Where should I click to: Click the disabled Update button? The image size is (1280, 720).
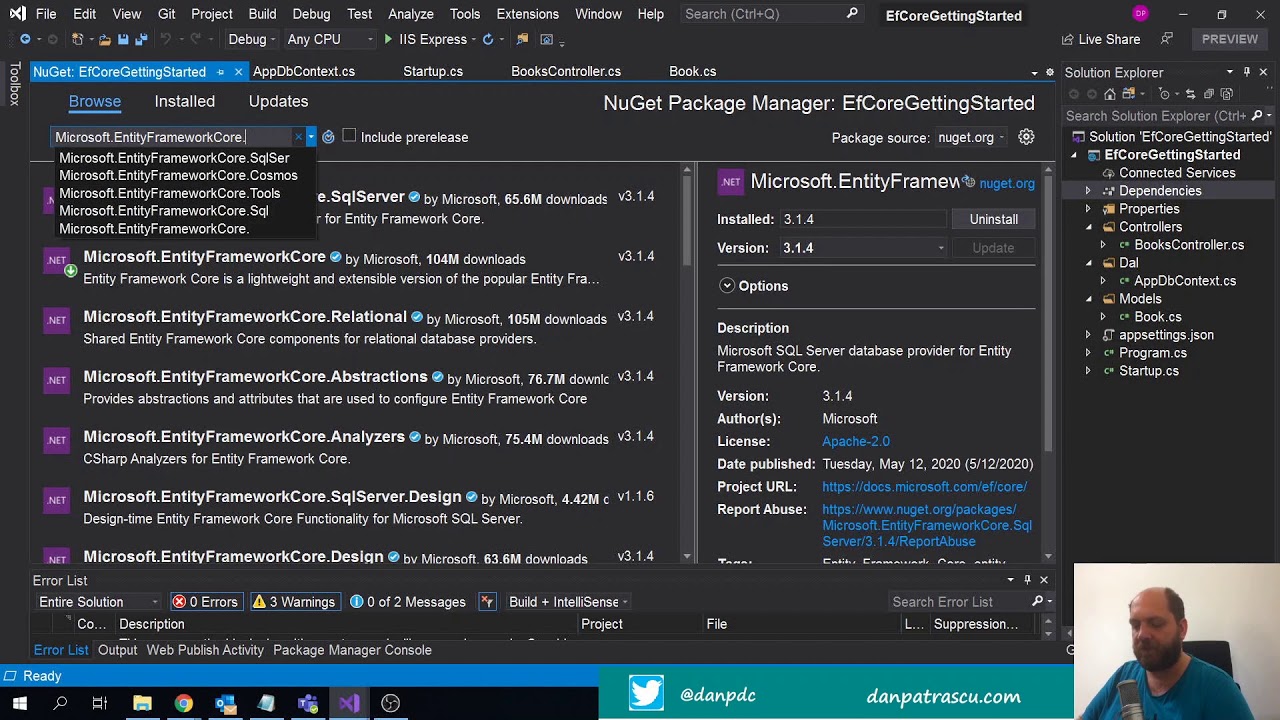tap(993, 248)
